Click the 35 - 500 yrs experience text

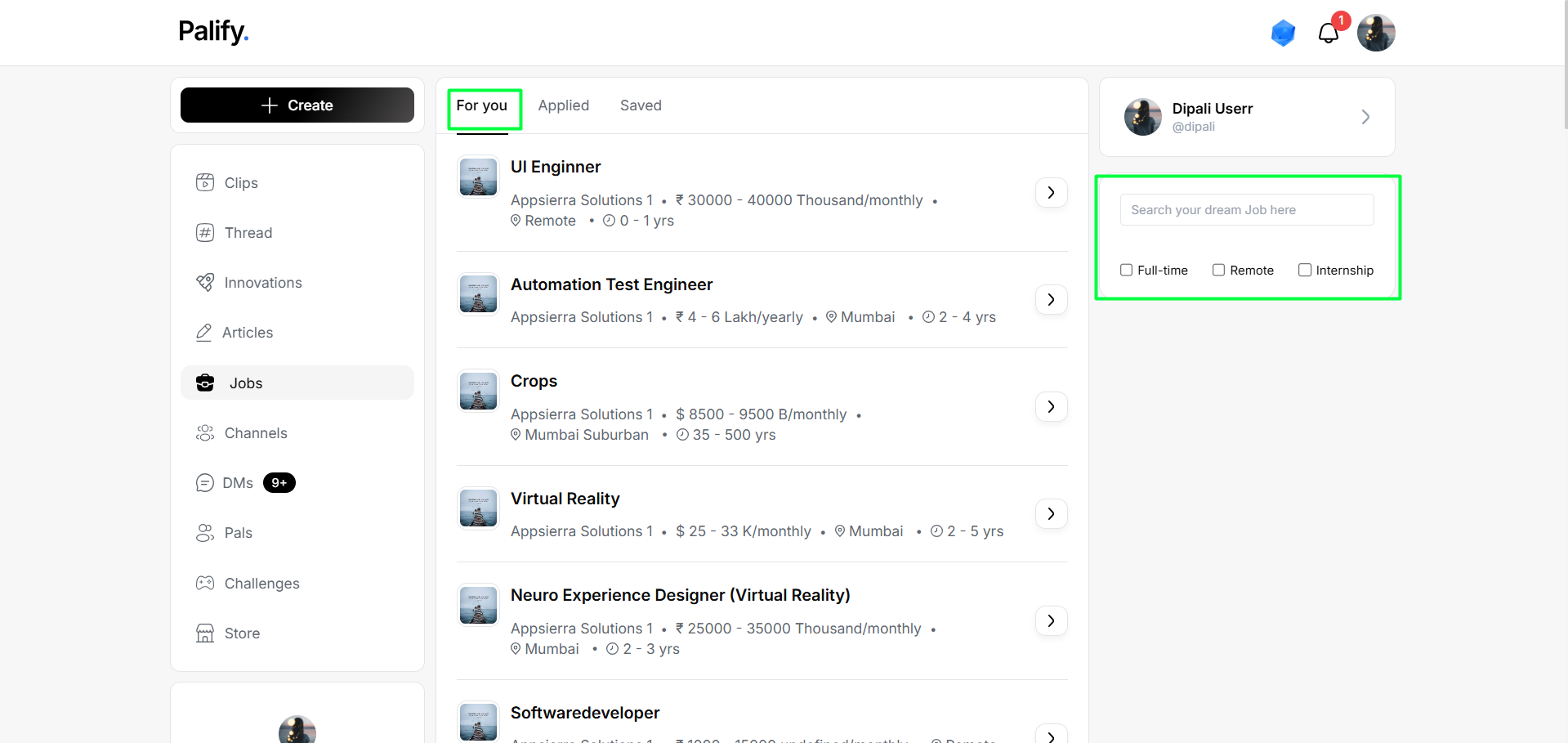coord(735,435)
